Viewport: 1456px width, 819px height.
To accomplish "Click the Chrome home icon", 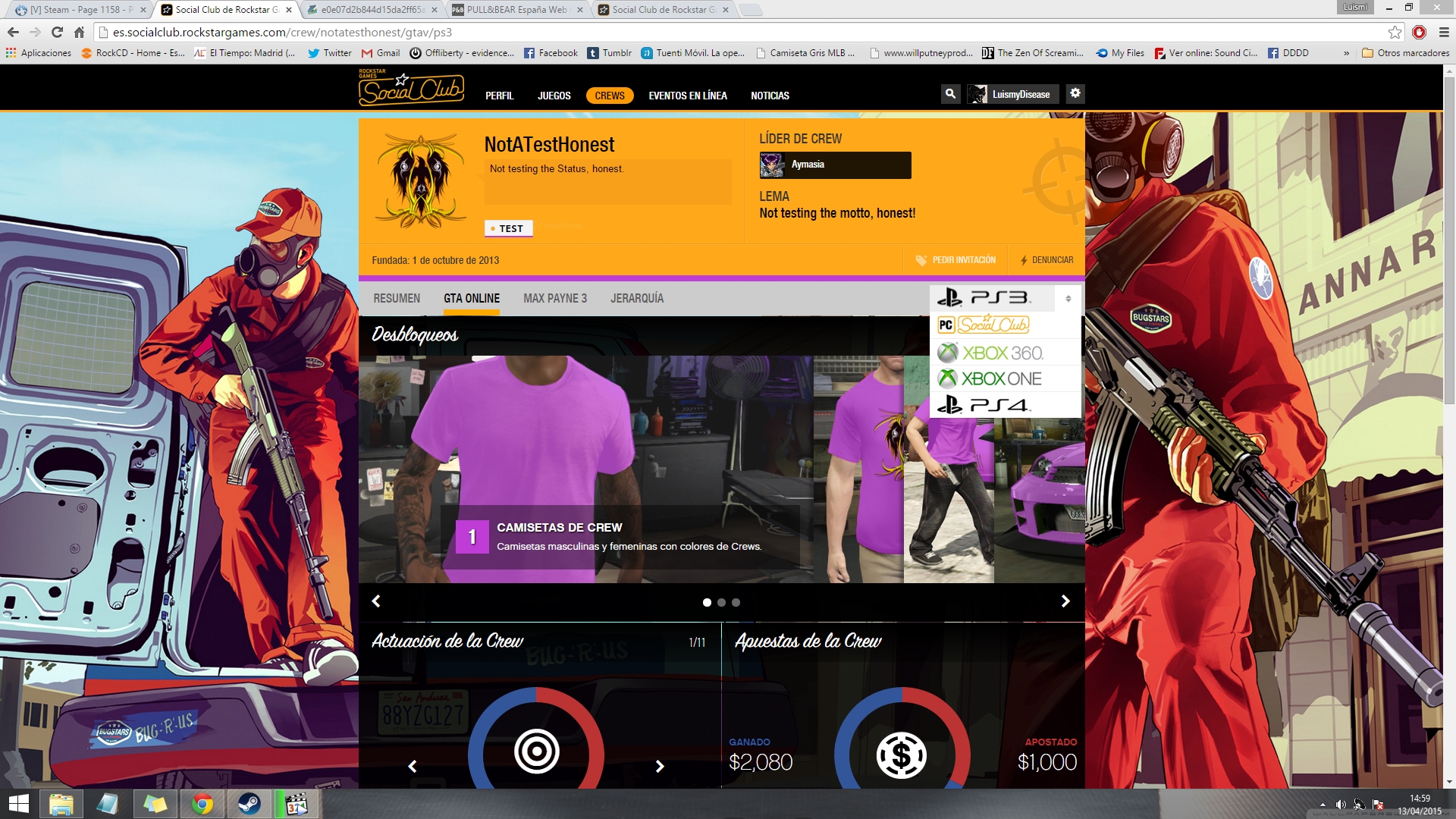I will pyautogui.click(x=79, y=32).
